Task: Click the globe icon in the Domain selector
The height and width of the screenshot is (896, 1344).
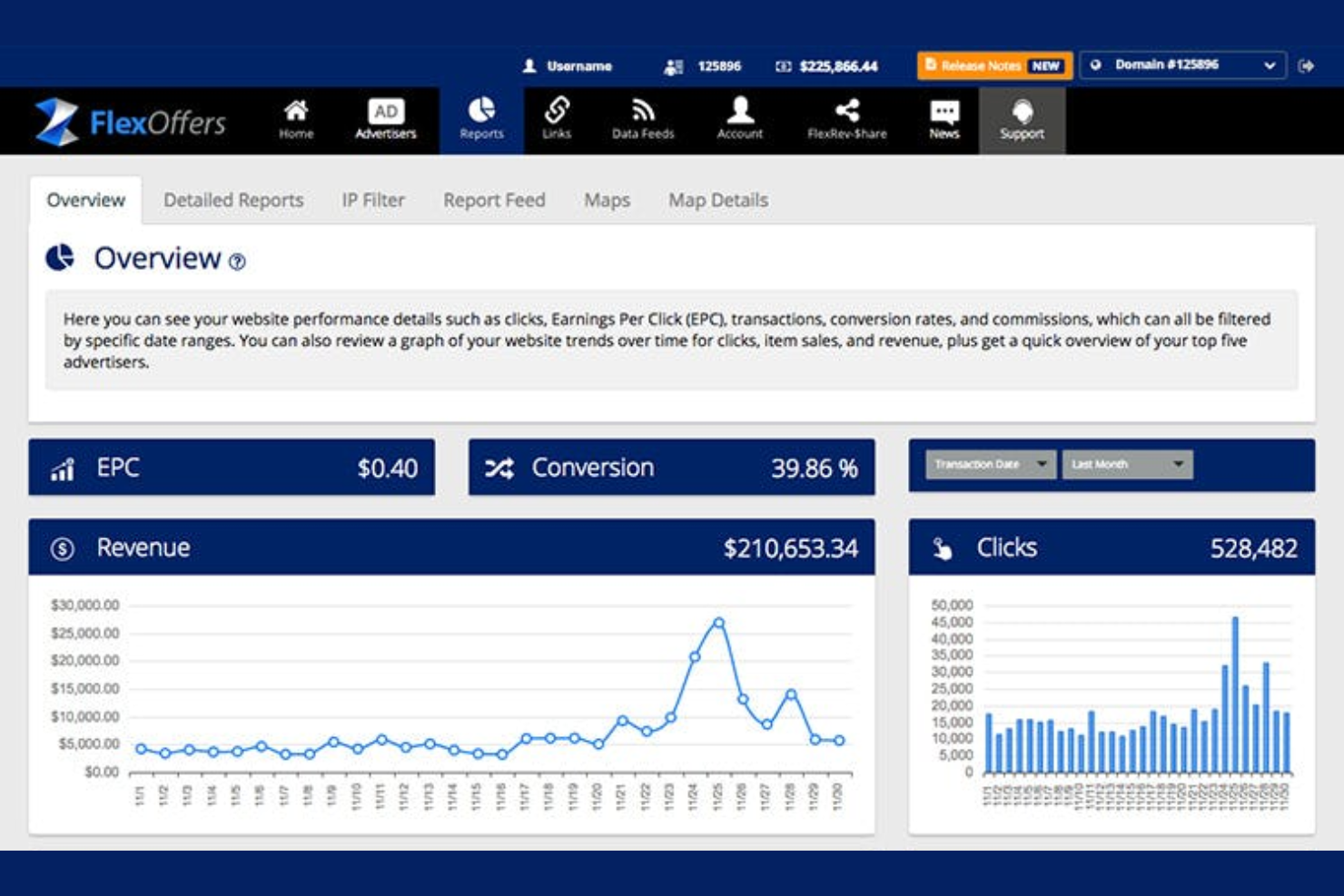Action: [1096, 65]
